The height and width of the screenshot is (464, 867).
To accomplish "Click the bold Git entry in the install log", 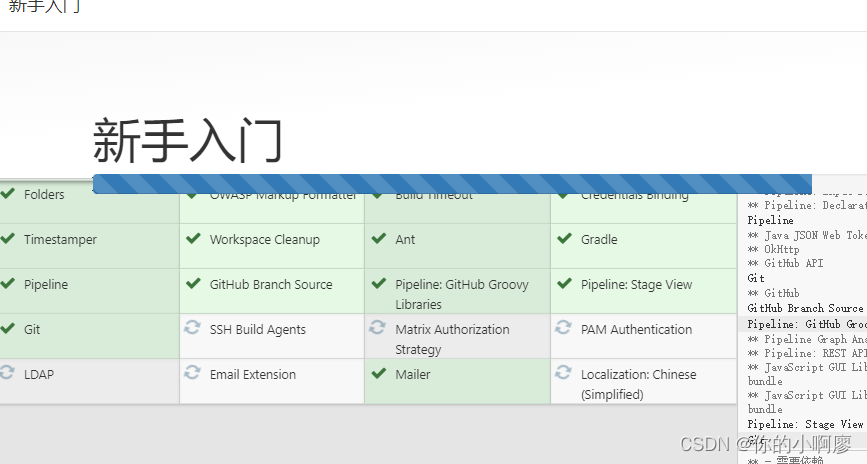I will coord(756,278).
